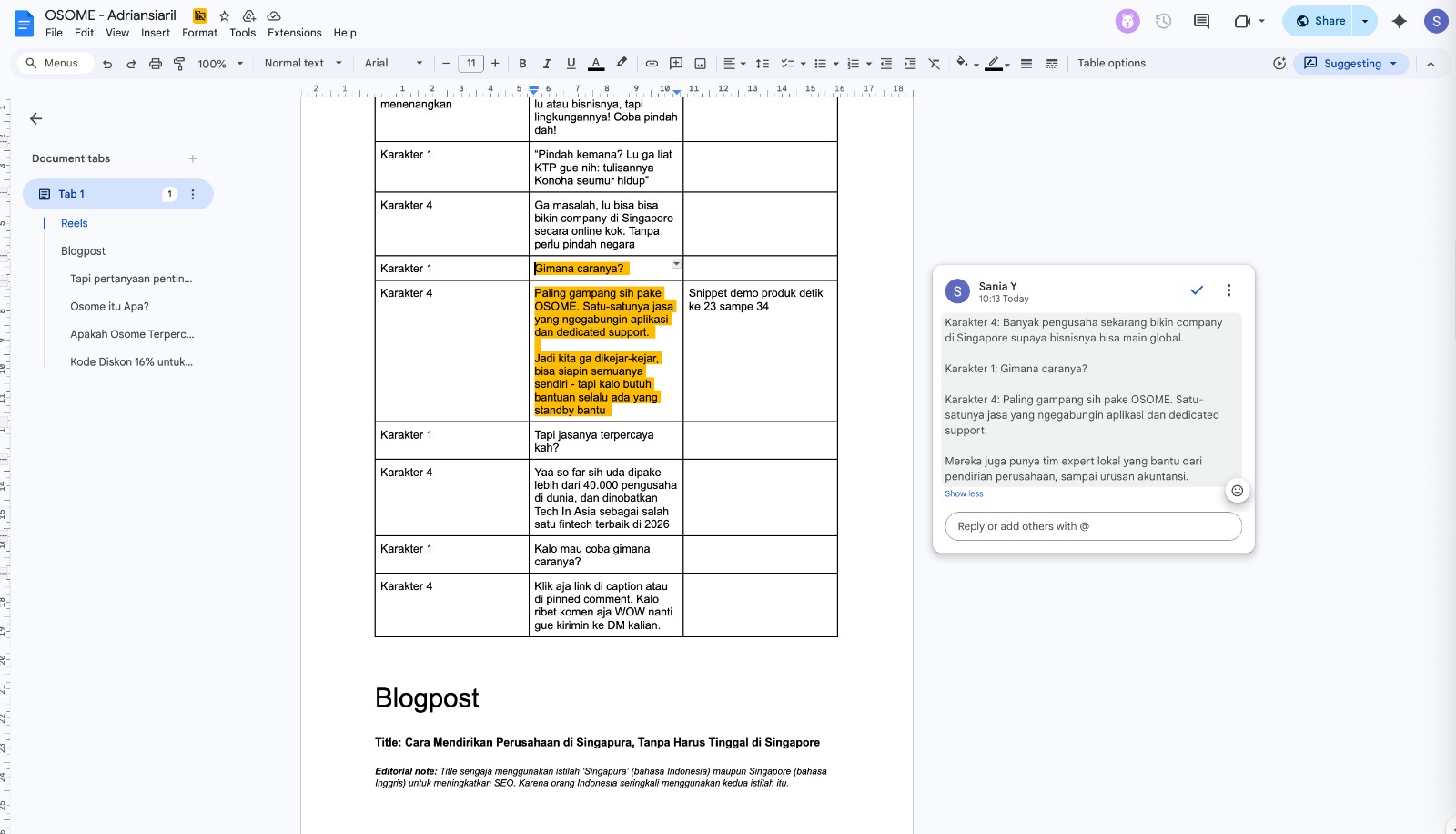The width and height of the screenshot is (1456, 834).
Task: Toggle bold formatting
Action: [x=522, y=64]
